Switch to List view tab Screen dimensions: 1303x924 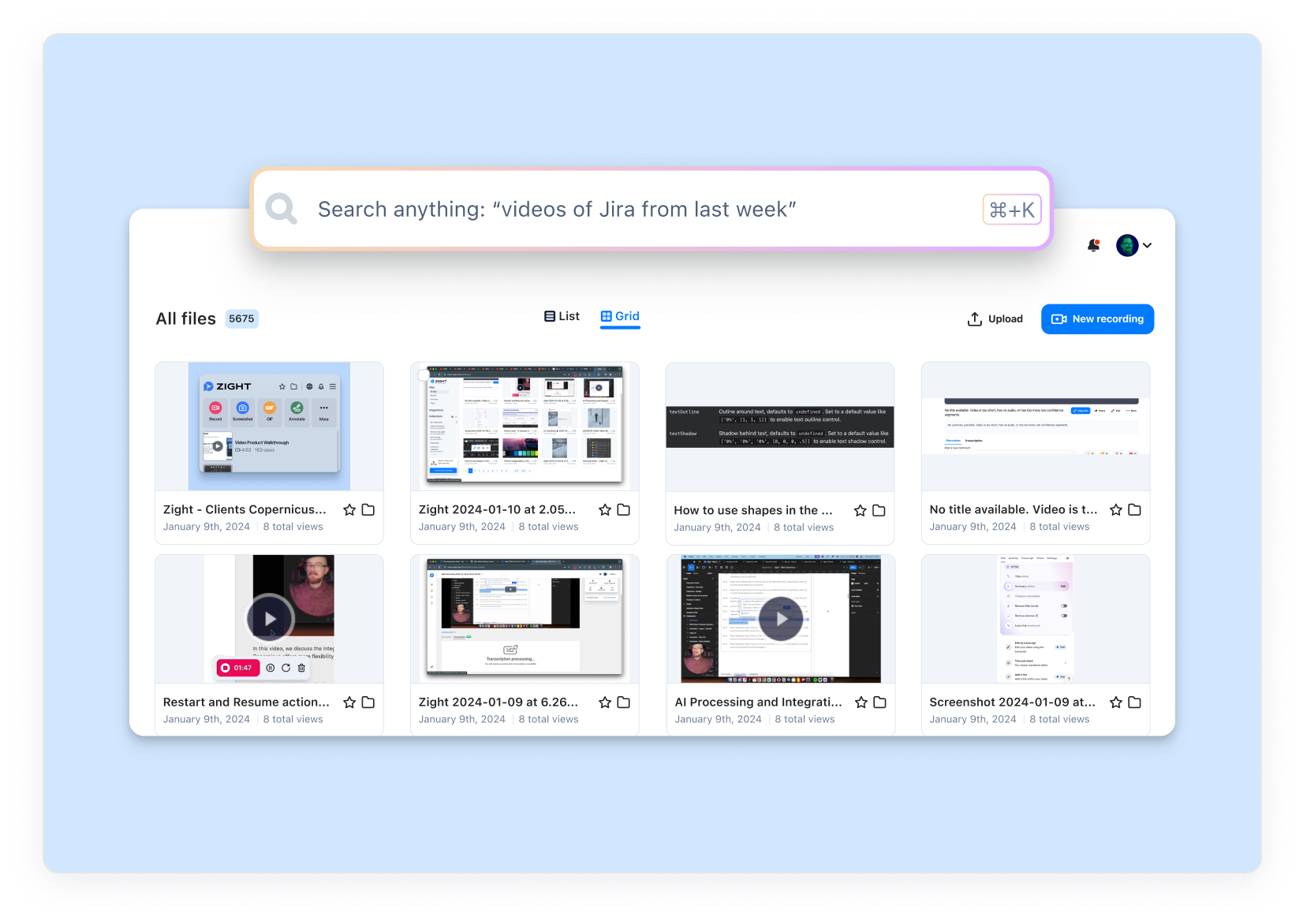pyautogui.click(x=562, y=316)
